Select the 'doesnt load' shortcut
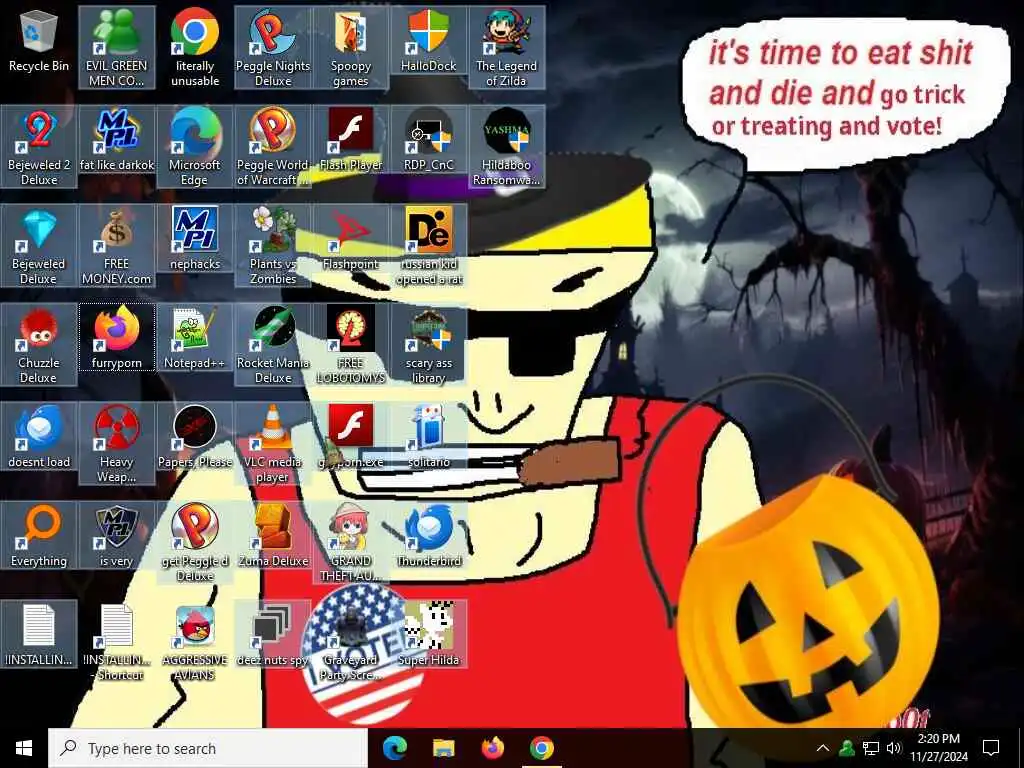Image resolution: width=1024 pixels, height=768 pixels. 39,437
